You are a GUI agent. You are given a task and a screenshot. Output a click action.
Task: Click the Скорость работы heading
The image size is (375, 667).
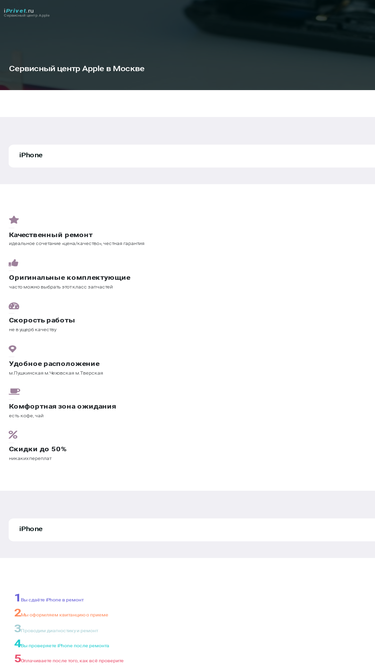coord(42,320)
